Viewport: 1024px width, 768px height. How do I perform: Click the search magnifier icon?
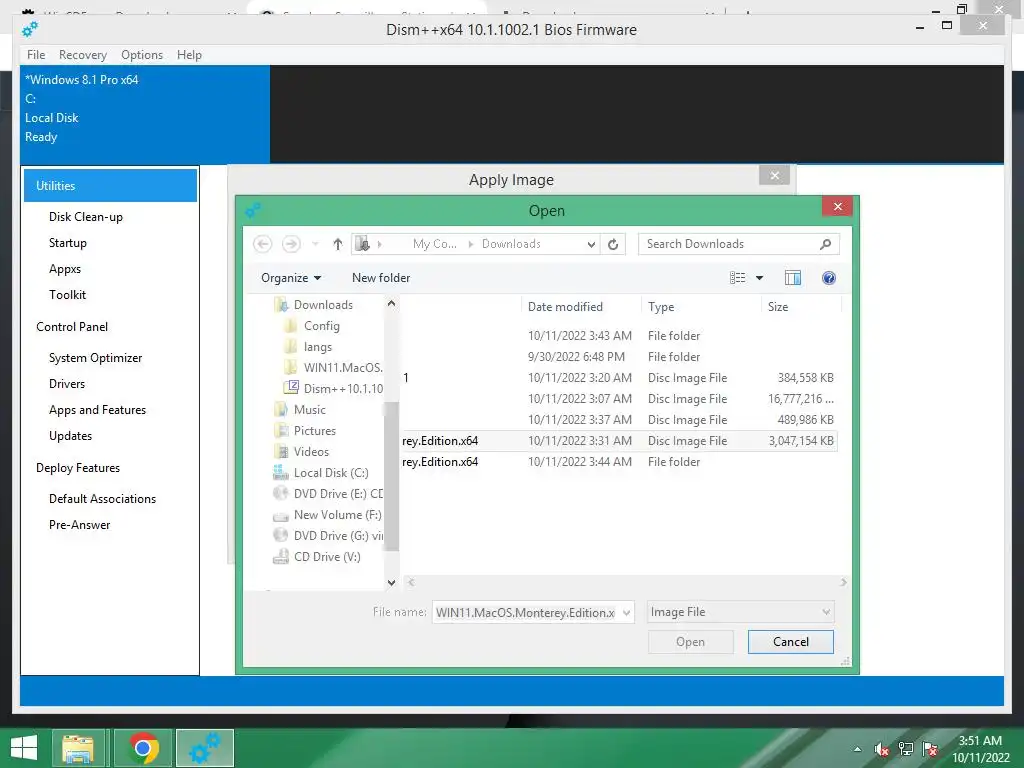pyautogui.click(x=825, y=244)
